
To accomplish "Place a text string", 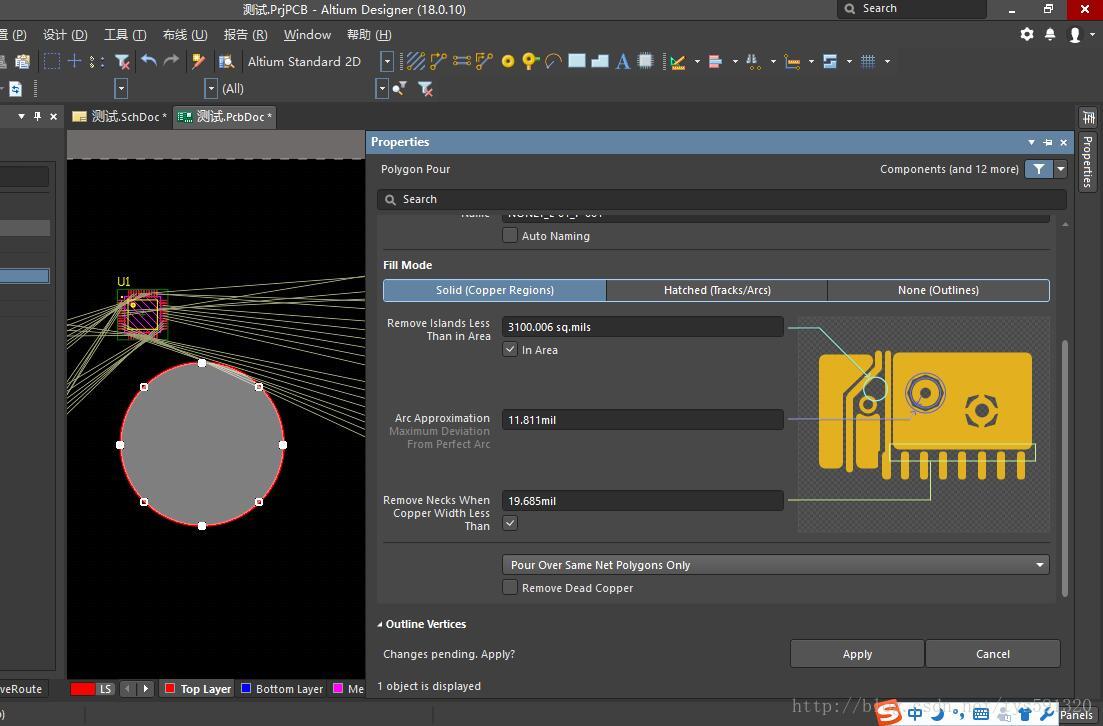I will coord(623,62).
